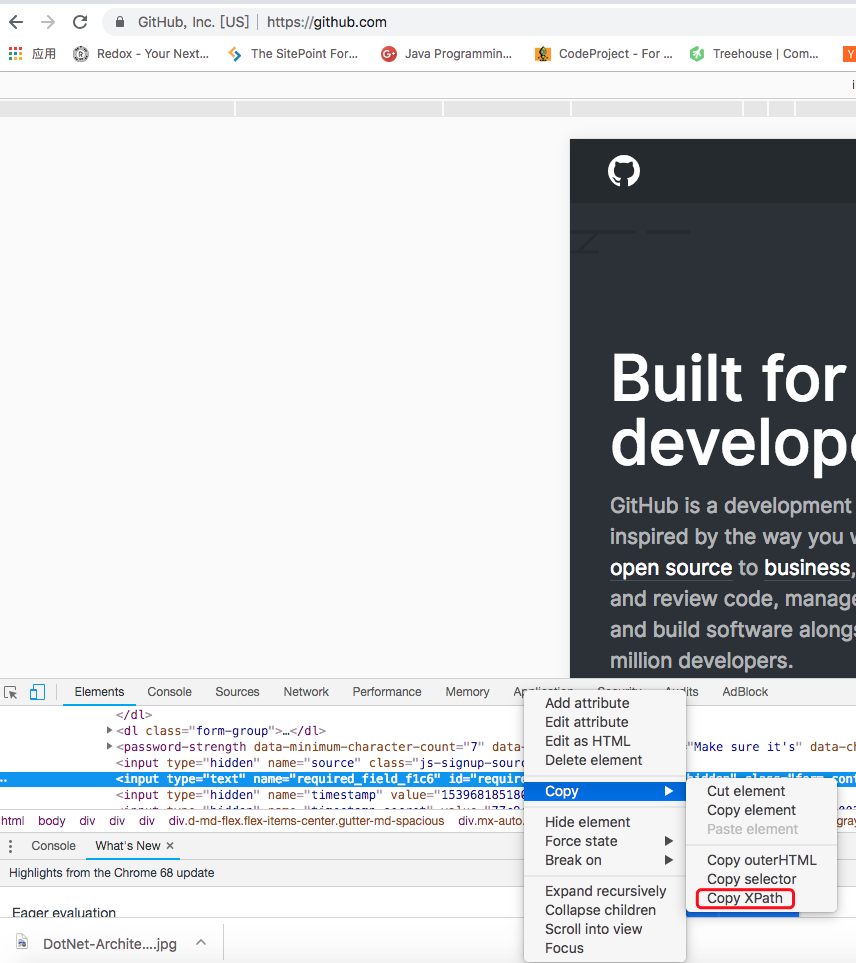
Task: Click the GitHub octocat logo
Action: [x=624, y=171]
